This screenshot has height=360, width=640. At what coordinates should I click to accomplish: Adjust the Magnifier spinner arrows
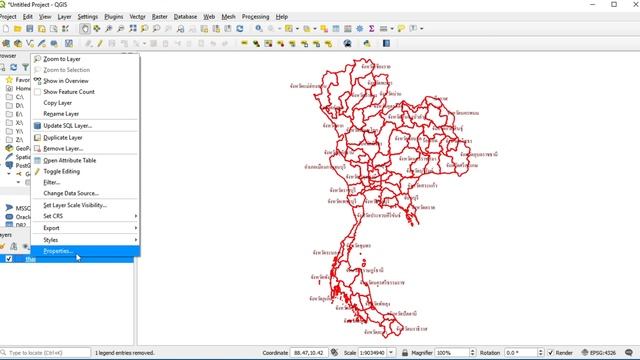[x=473, y=352]
